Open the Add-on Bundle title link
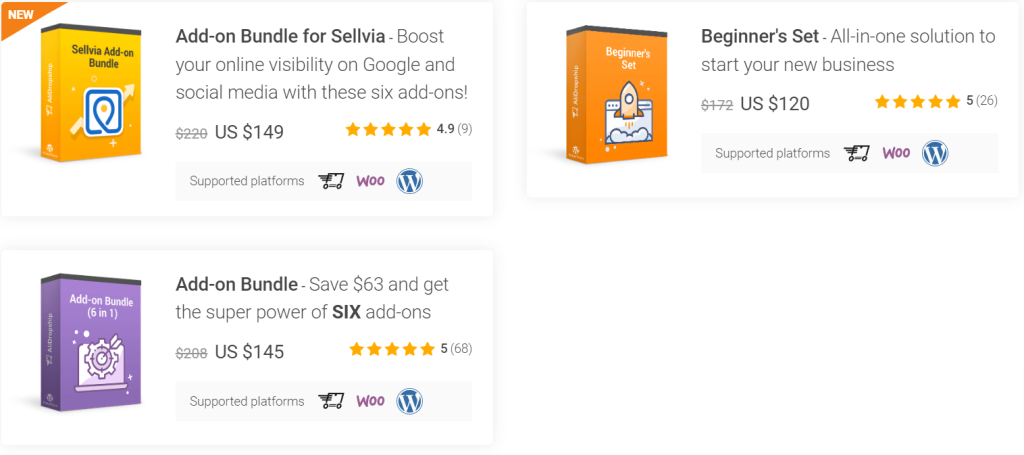The height and width of the screenshot is (455, 1024). click(236, 285)
